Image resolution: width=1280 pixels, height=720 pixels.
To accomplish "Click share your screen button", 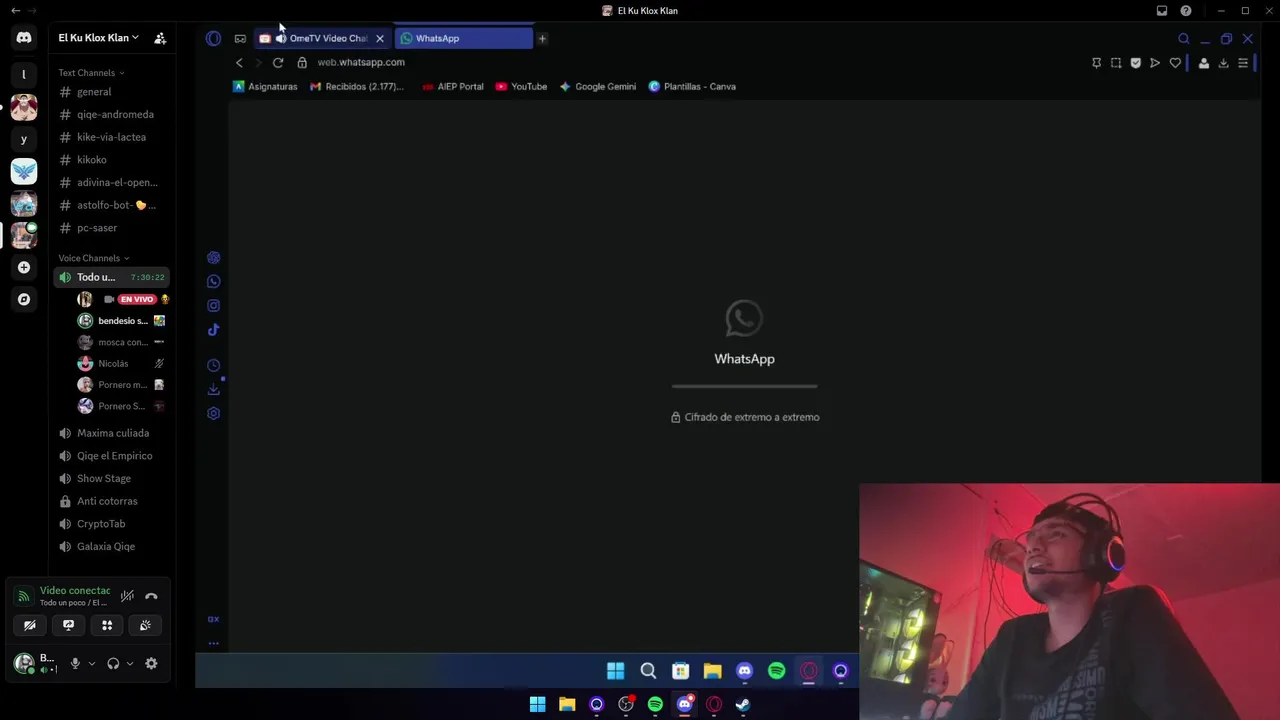I will [68, 625].
